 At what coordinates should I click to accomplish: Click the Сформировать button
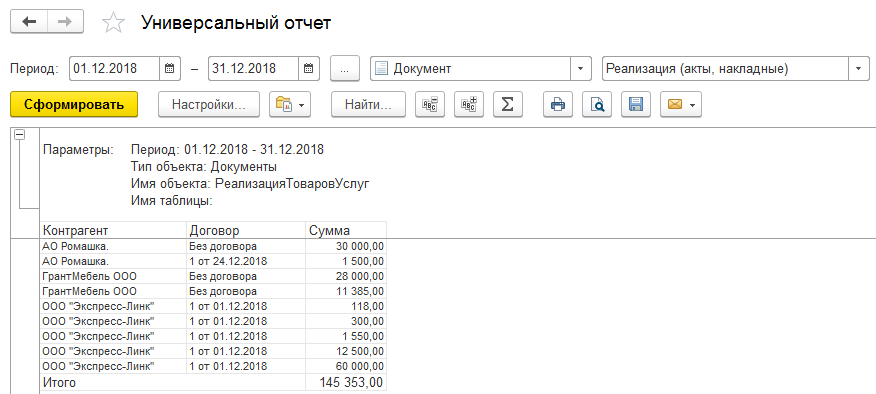point(74,104)
